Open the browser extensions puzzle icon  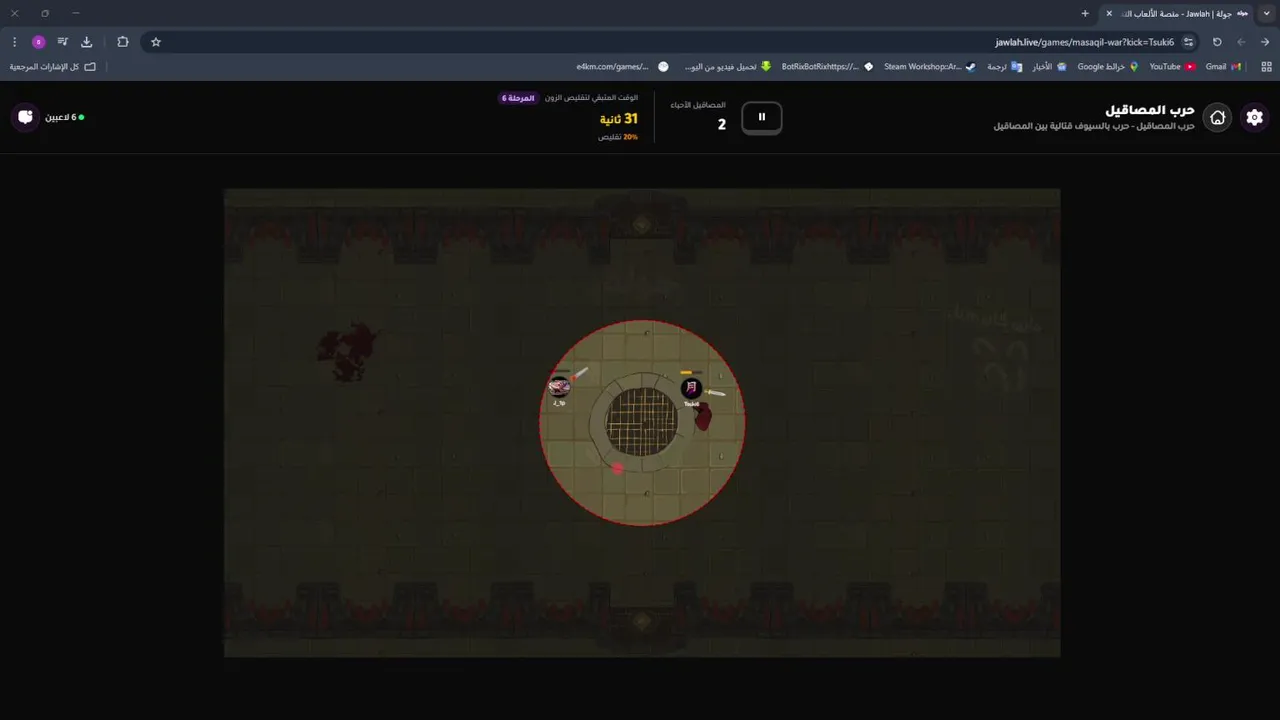point(123,42)
